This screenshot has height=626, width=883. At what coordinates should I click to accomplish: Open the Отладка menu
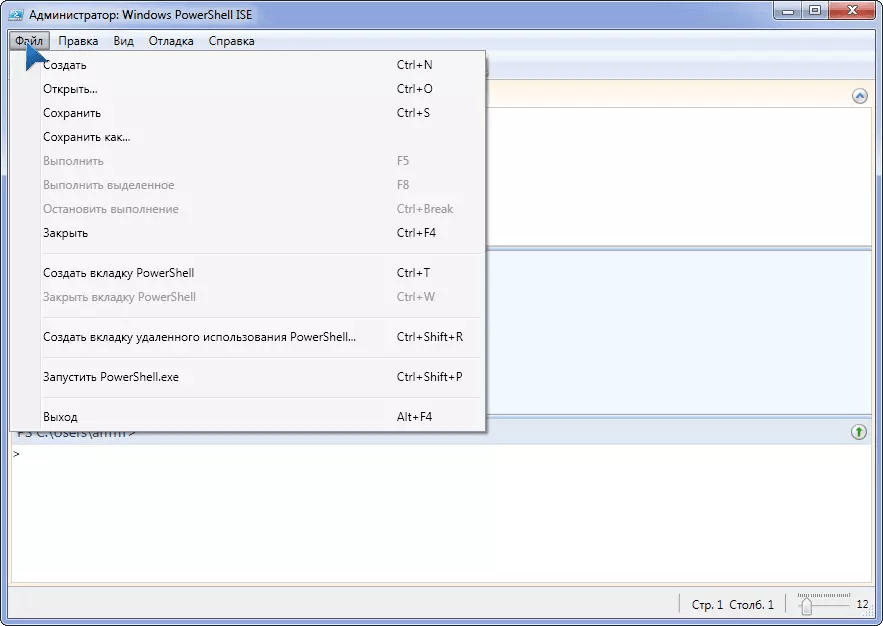(171, 41)
